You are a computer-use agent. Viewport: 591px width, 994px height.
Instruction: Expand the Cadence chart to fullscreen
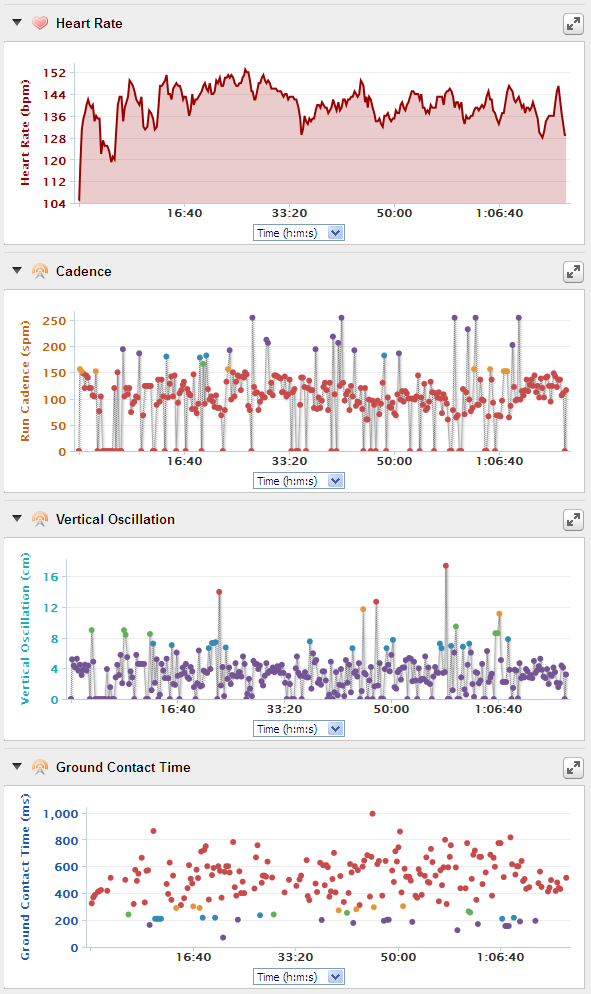(x=573, y=272)
